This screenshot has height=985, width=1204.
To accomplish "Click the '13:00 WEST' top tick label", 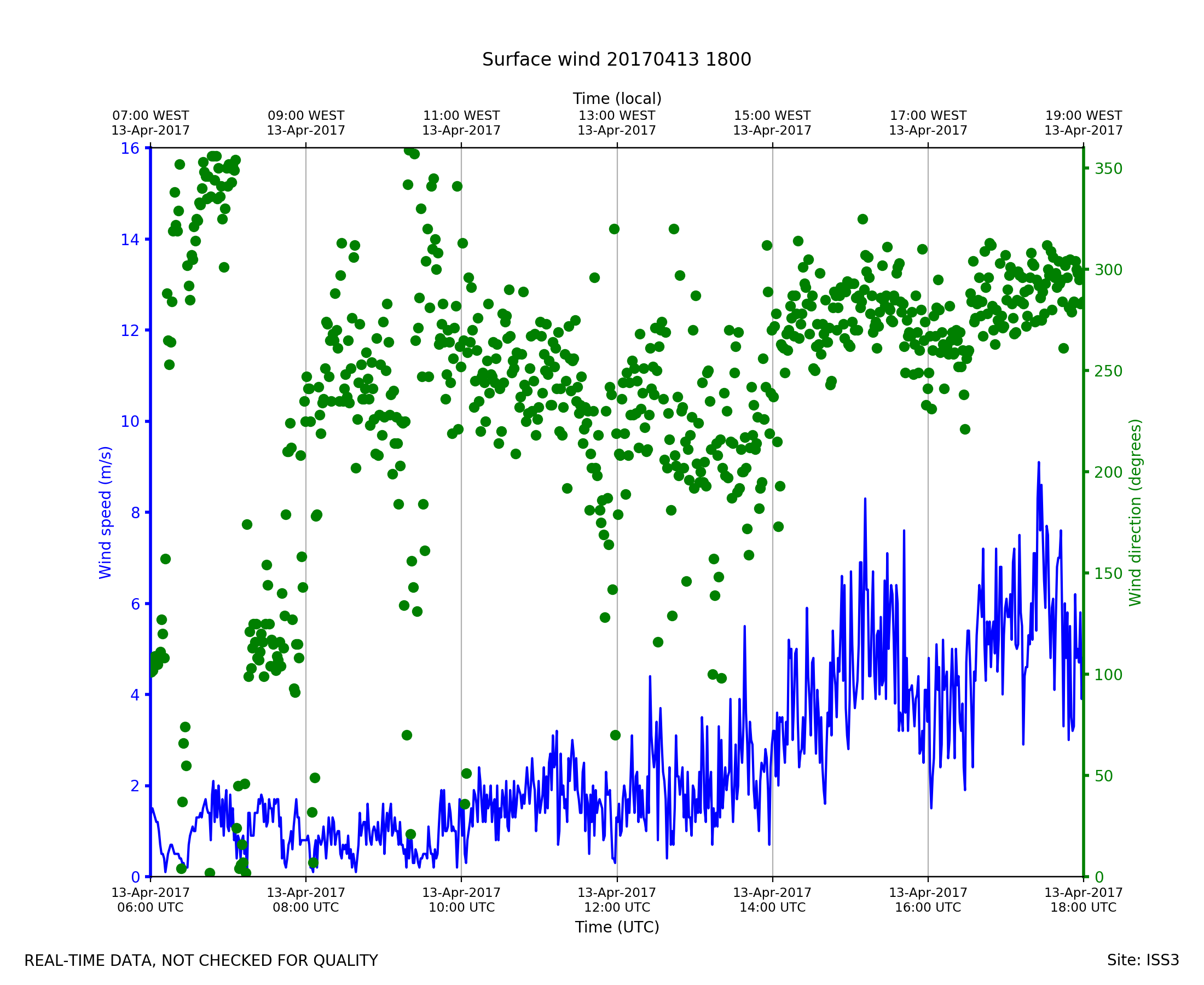I will (617, 116).
